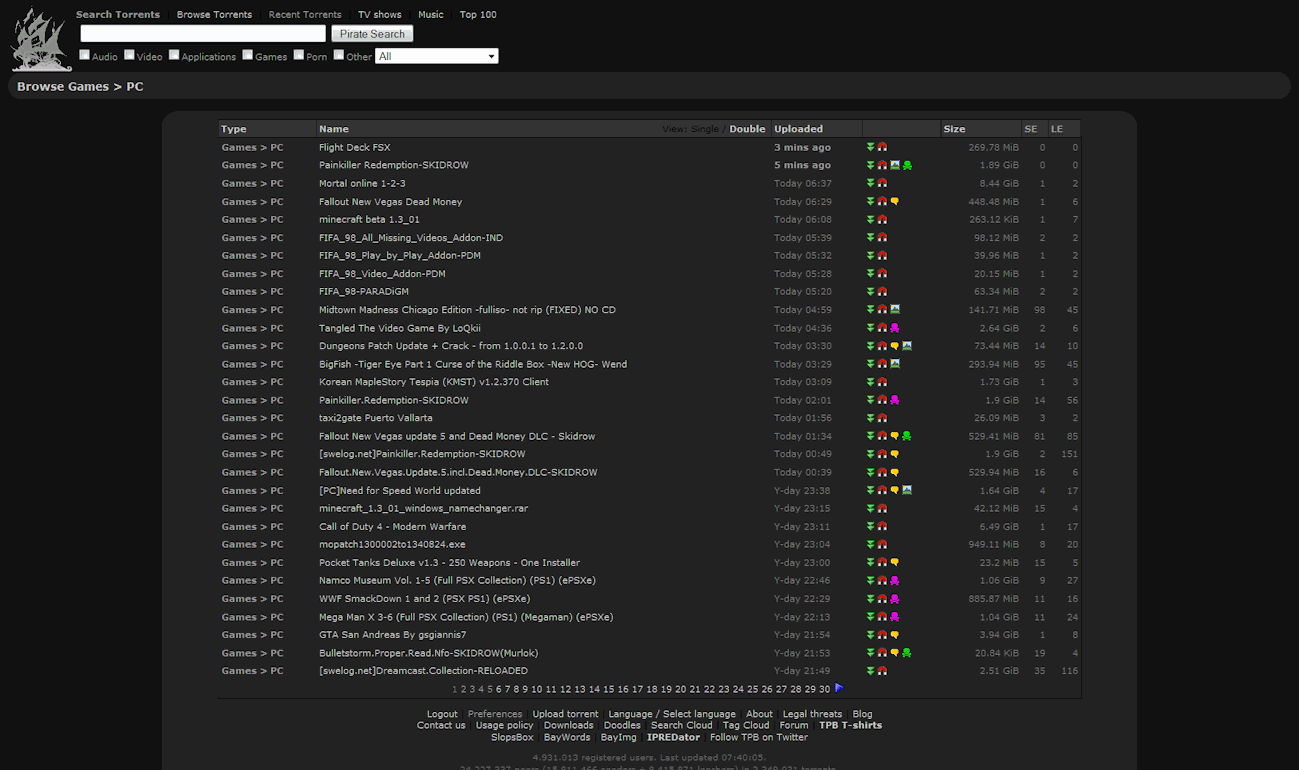The width and height of the screenshot is (1299, 770).
Task: Jump to the last page via the blue flag
Action: click(838, 687)
